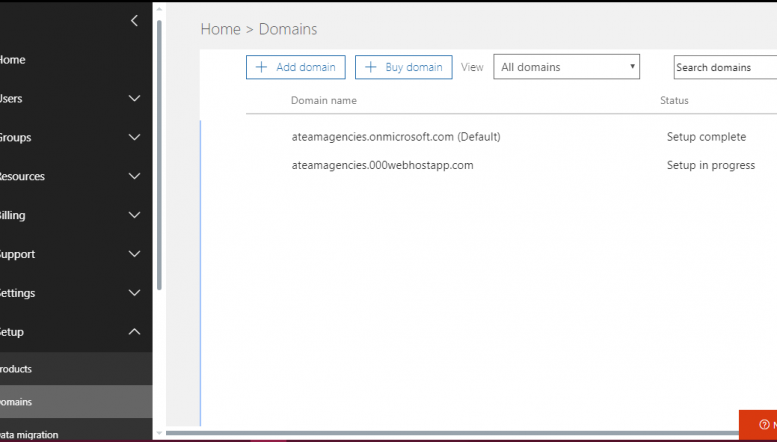
Task: Select Data migration under Setup
Action: tap(30, 434)
